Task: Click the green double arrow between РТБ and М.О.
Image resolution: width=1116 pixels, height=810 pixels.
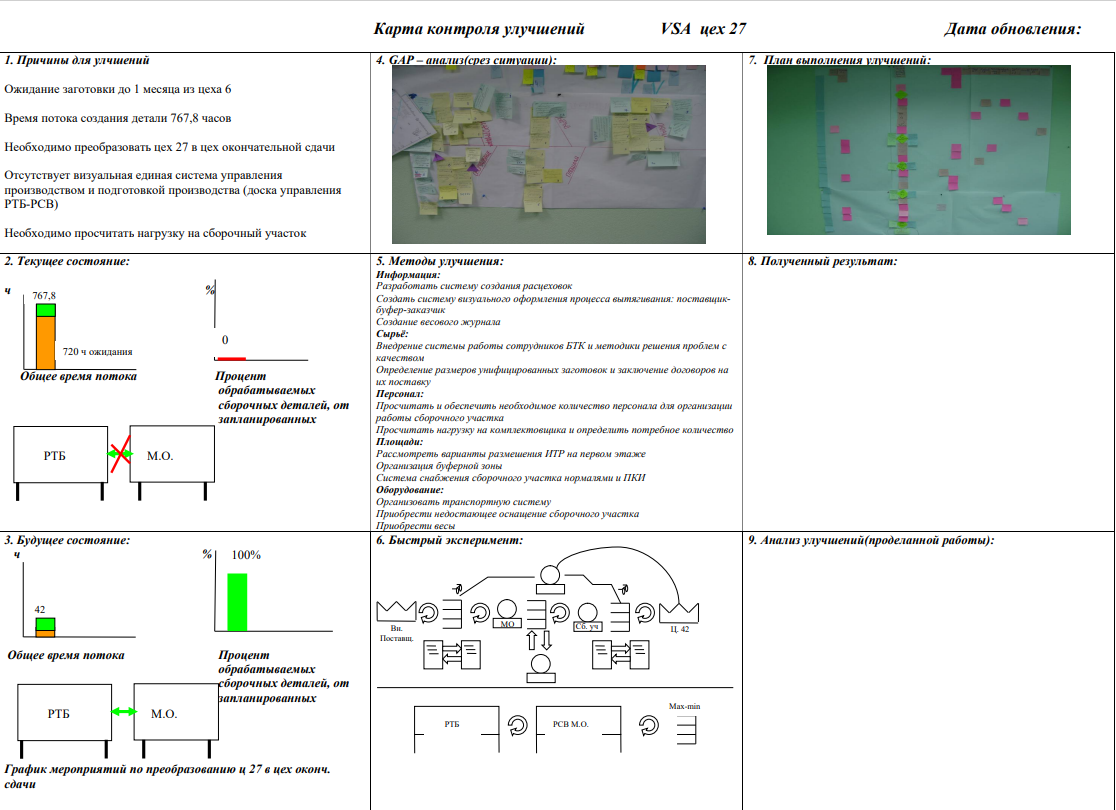Action: [124, 711]
